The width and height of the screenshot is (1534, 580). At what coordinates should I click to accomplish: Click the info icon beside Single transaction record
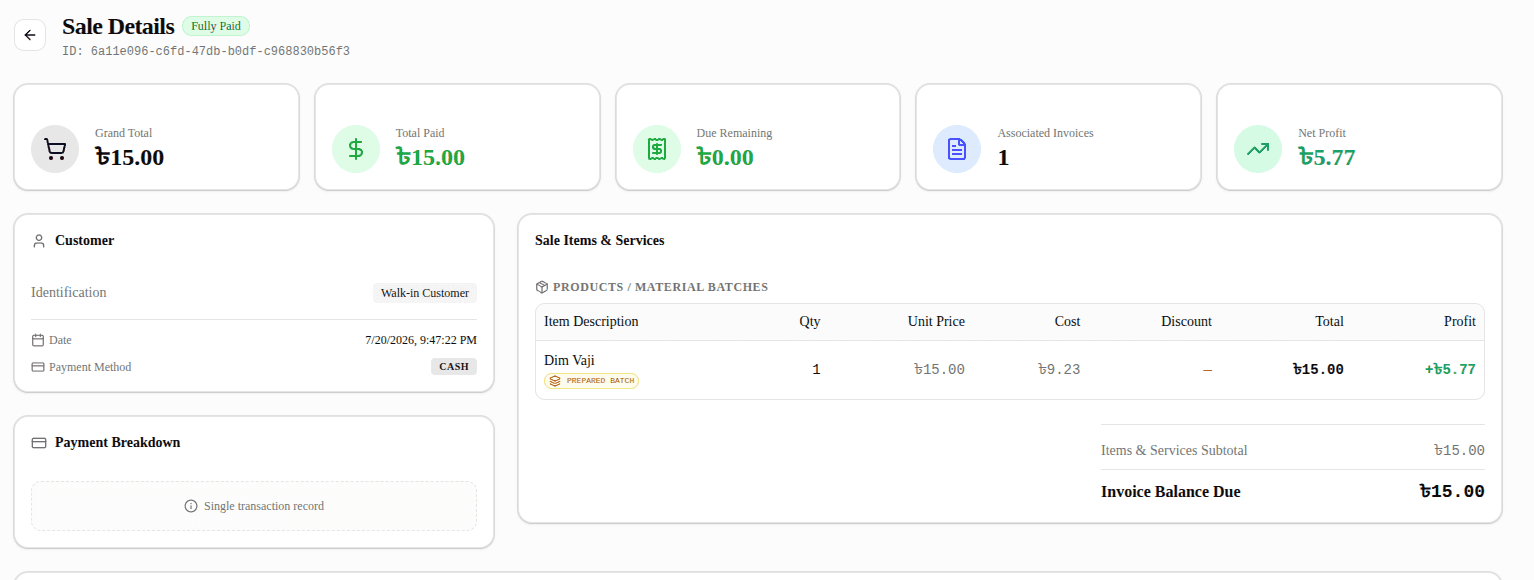coord(191,506)
